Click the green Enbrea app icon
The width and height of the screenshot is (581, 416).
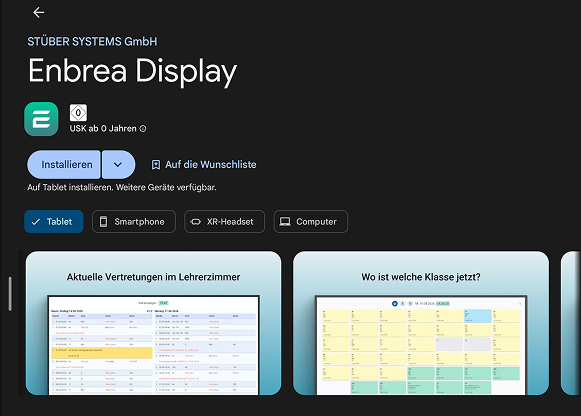tap(41, 119)
